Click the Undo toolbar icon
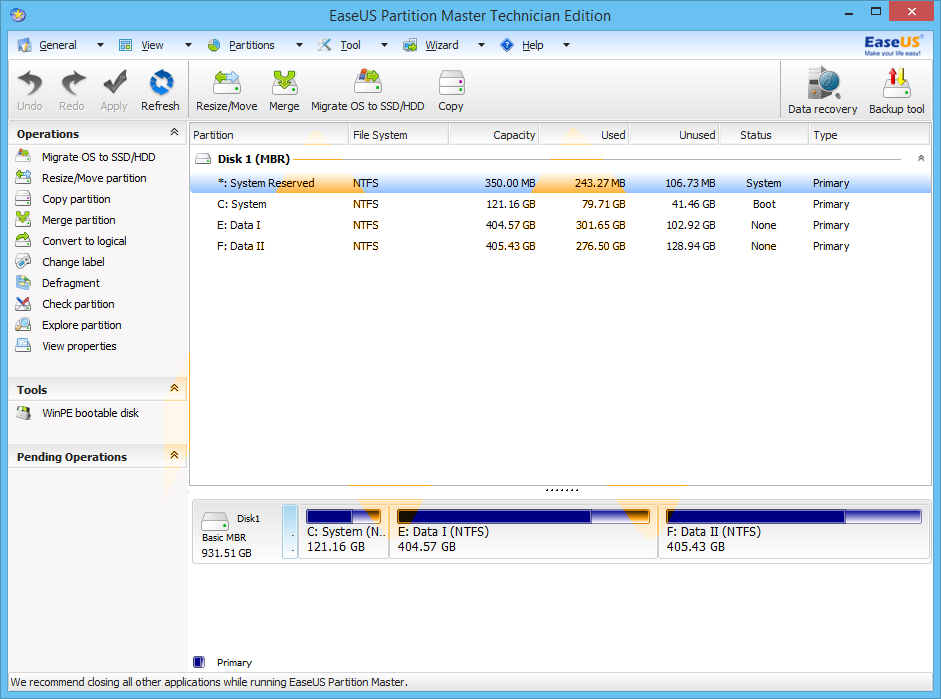The height and width of the screenshot is (699, 941). tap(29, 90)
